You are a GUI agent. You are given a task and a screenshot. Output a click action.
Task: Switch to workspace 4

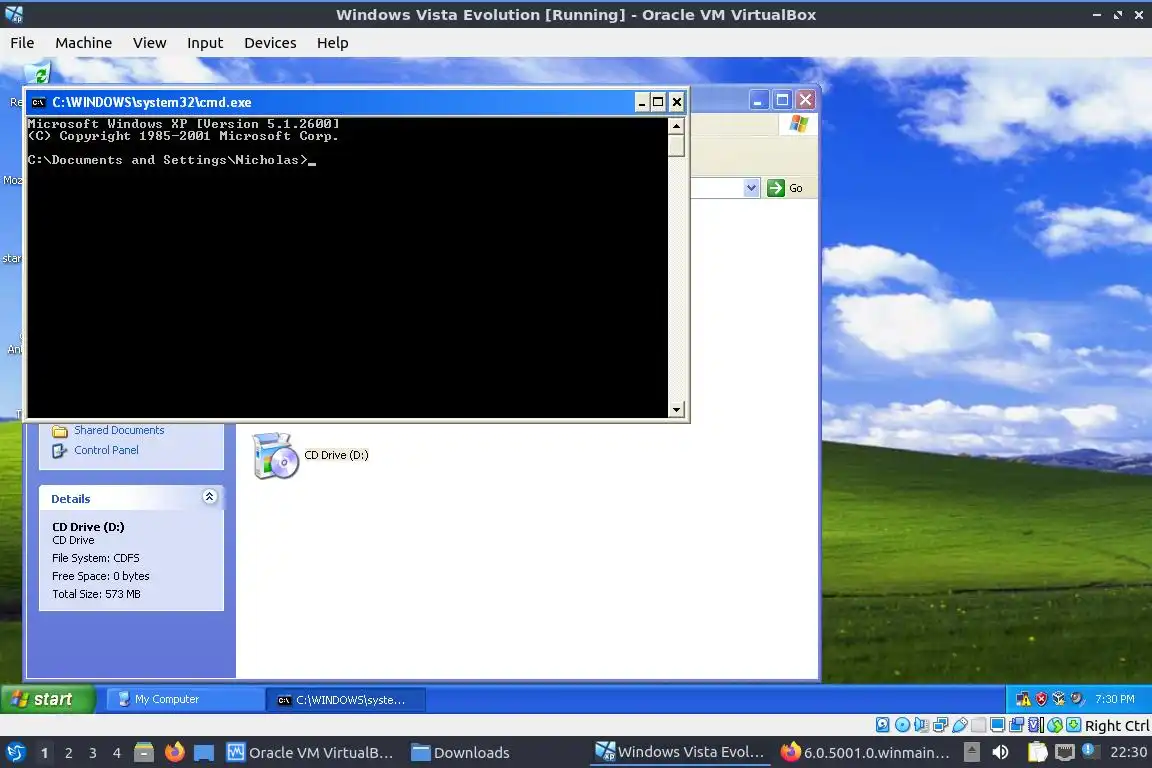117,753
